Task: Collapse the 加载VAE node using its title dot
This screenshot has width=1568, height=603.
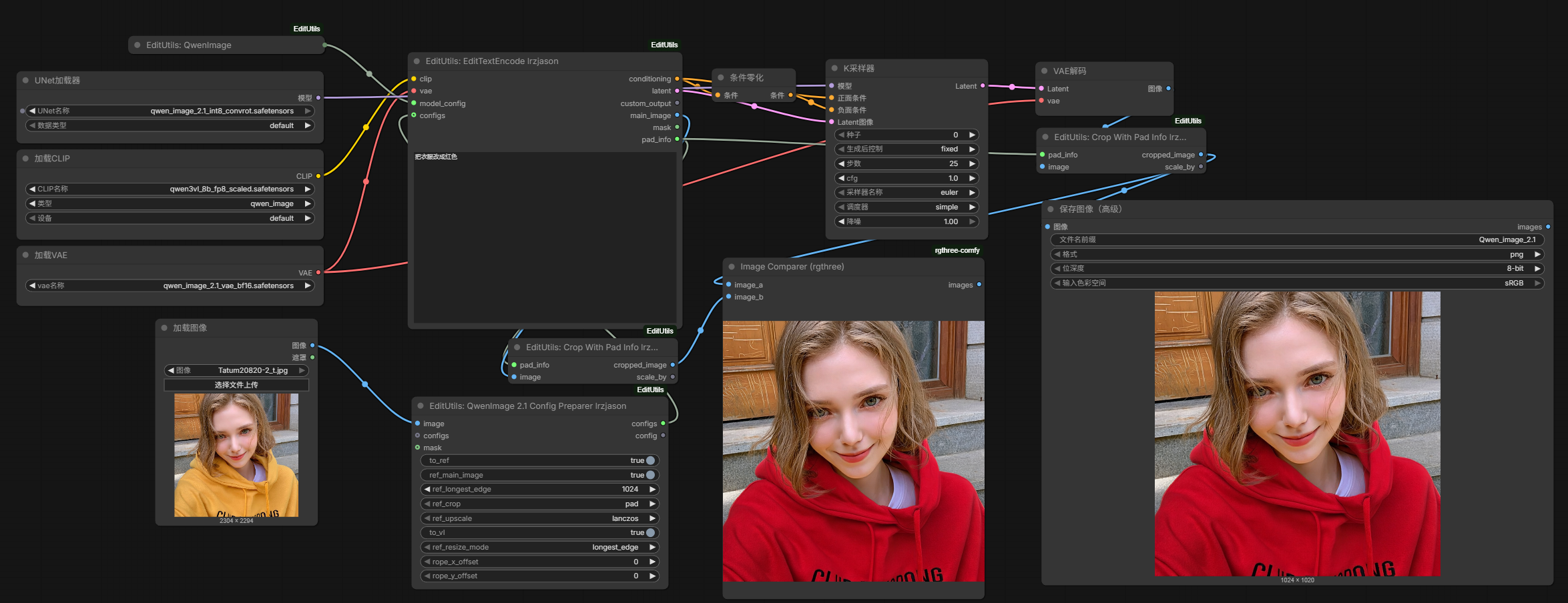Action: [x=25, y=255]
